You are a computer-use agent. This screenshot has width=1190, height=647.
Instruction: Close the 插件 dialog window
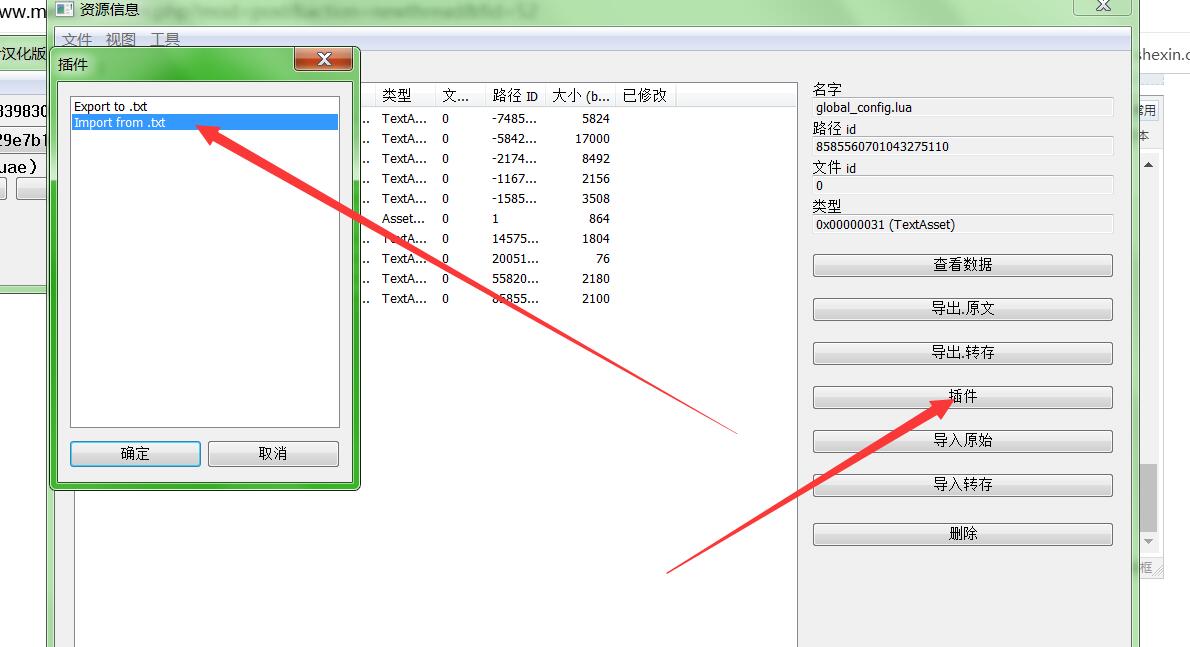click(x=323, y=60)
